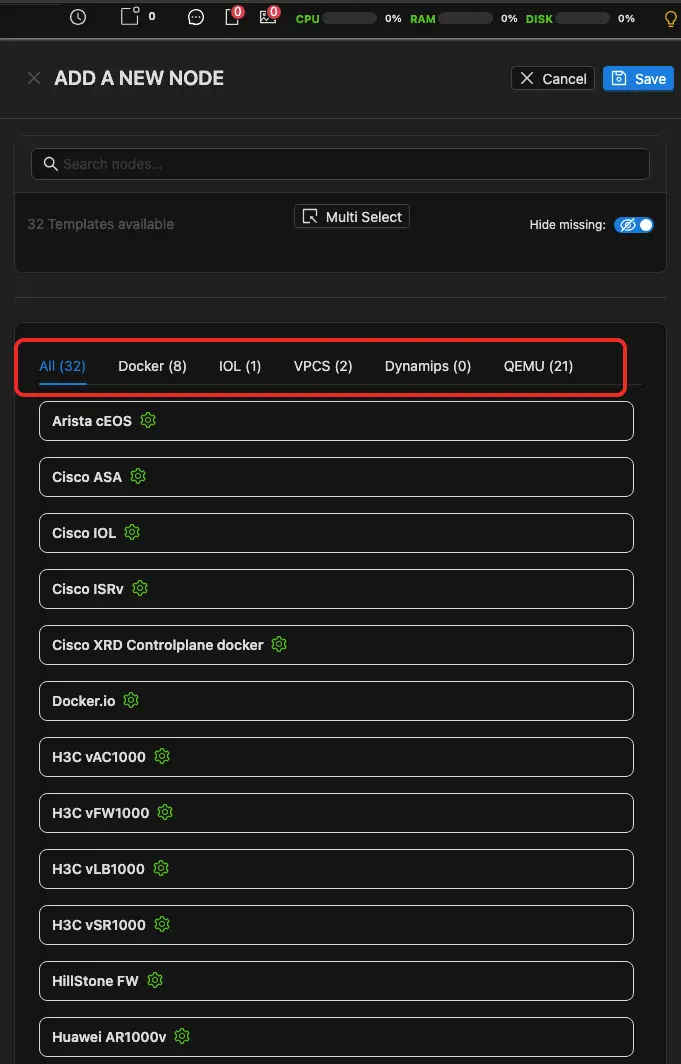Select the H3C vSR1000 template
681x1064 pixels.
point(336,924)
